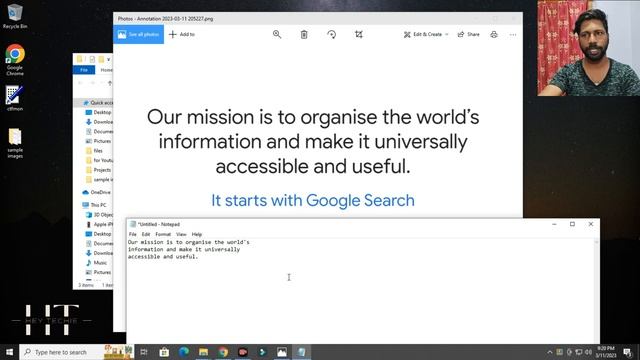
Task: Select the files folder in Quick access
Action: pyautogui.click(x=94, y=151)
